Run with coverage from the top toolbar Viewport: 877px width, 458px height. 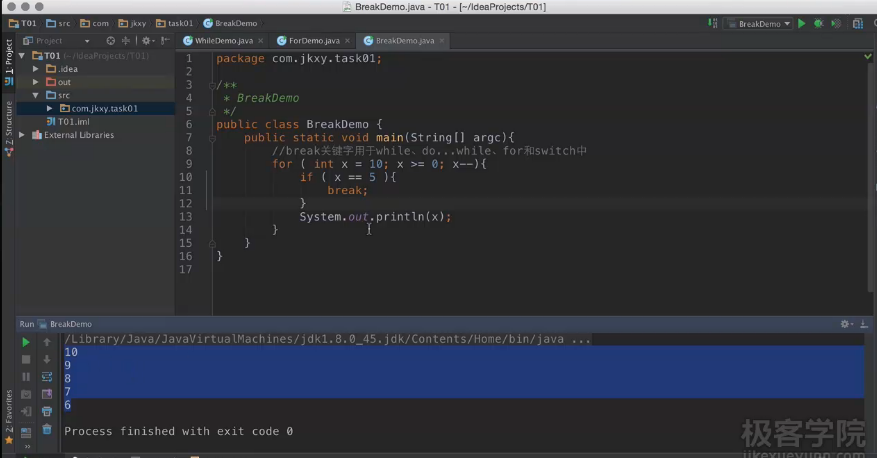pos(834,23)
